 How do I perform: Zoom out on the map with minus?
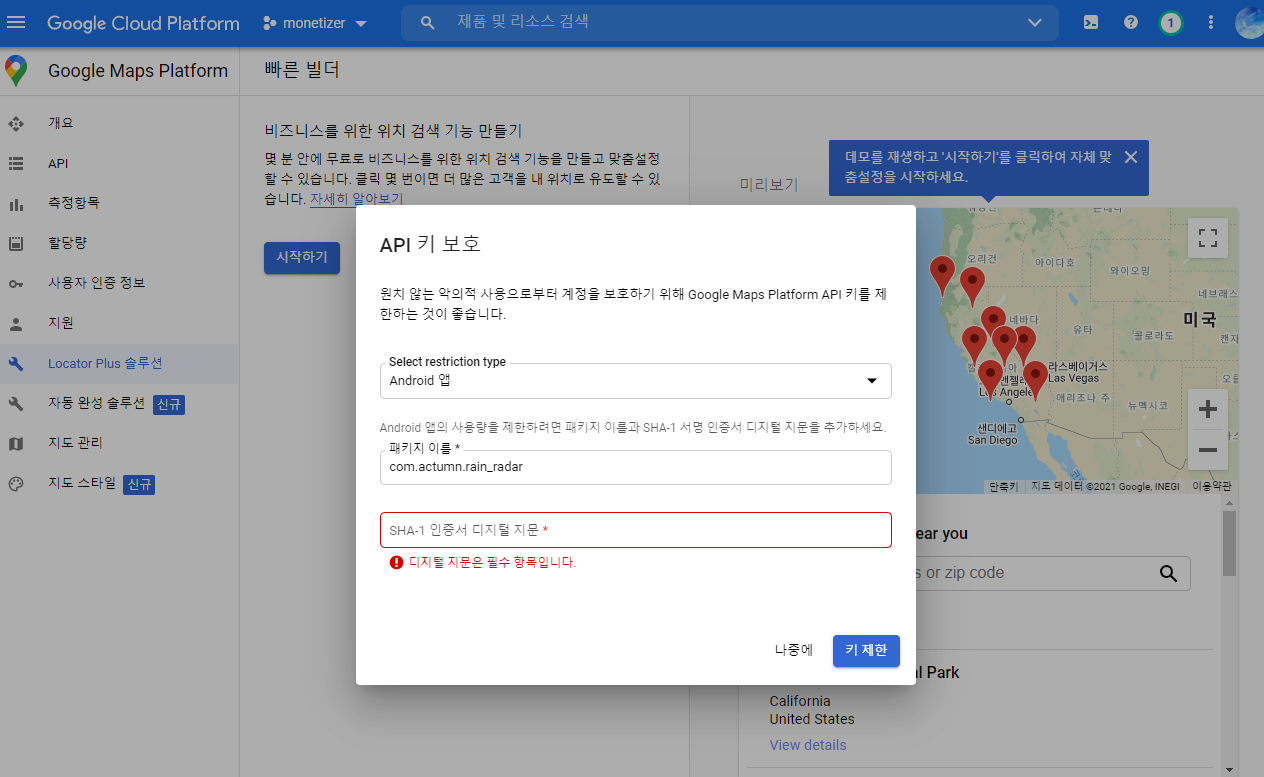[1208, 450]
